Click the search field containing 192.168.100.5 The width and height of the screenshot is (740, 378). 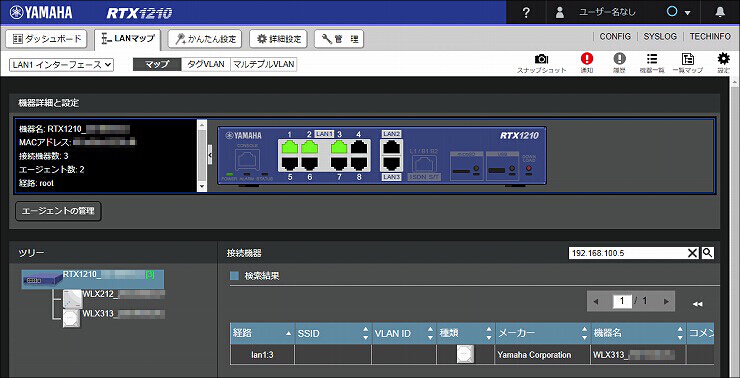(x=628, y=253)
